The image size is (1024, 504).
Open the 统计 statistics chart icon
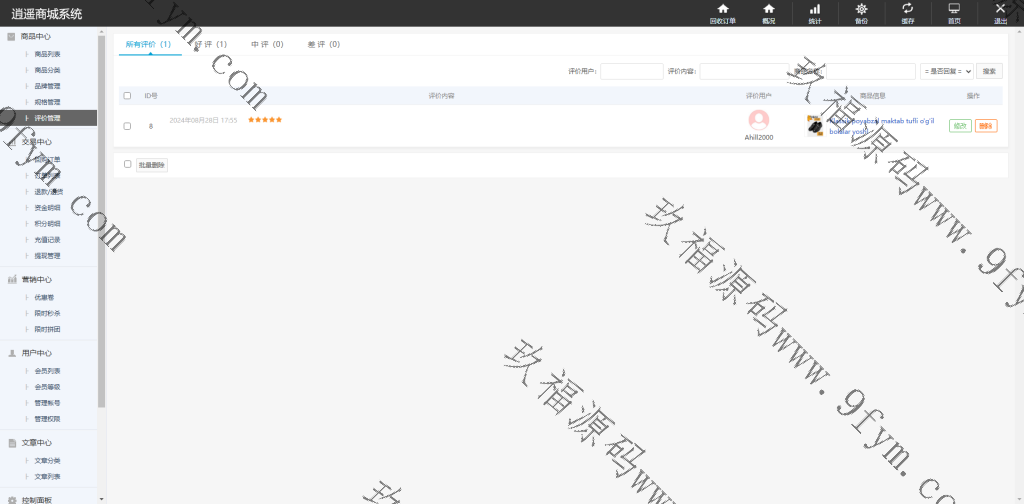coord(814,13)
